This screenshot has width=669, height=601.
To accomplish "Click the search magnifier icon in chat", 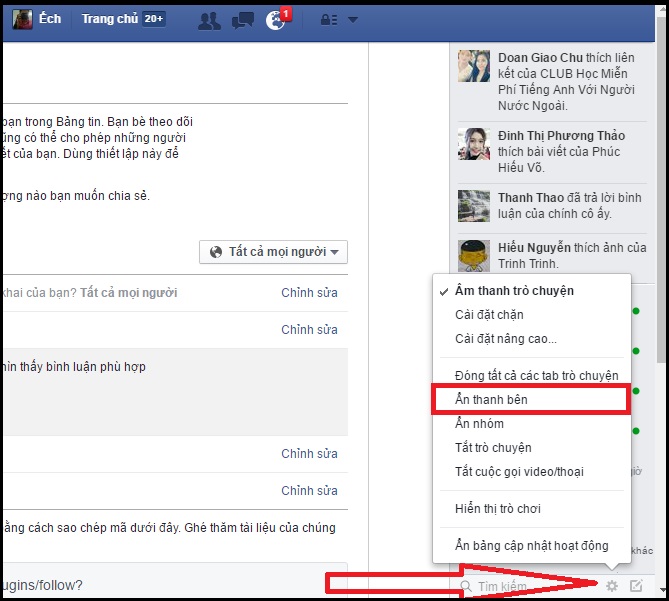I will click(466, 586).
